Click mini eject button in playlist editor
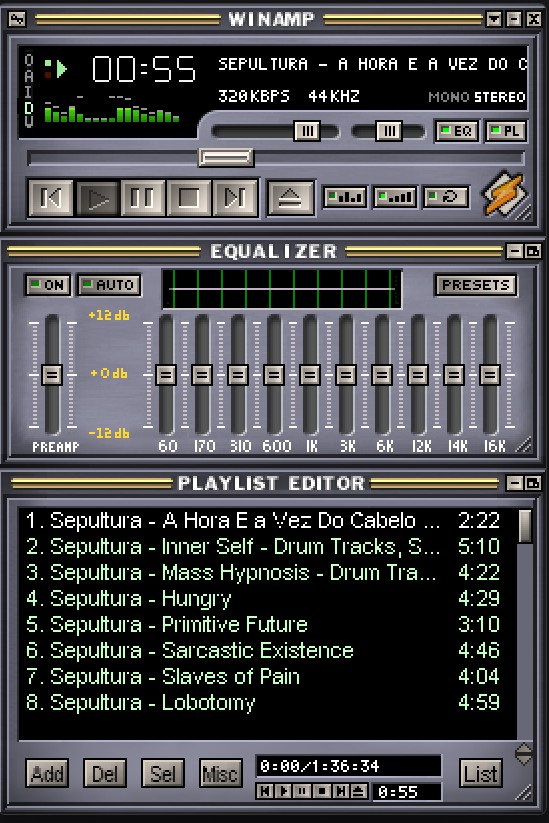This screenshot has height=823, width=549. point(358,790)
